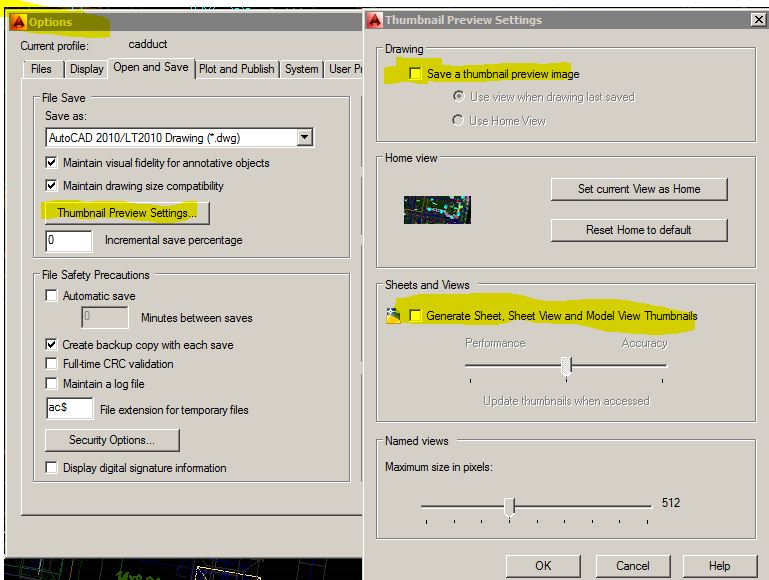Click Reset Home to default button

tap(639, 230)
